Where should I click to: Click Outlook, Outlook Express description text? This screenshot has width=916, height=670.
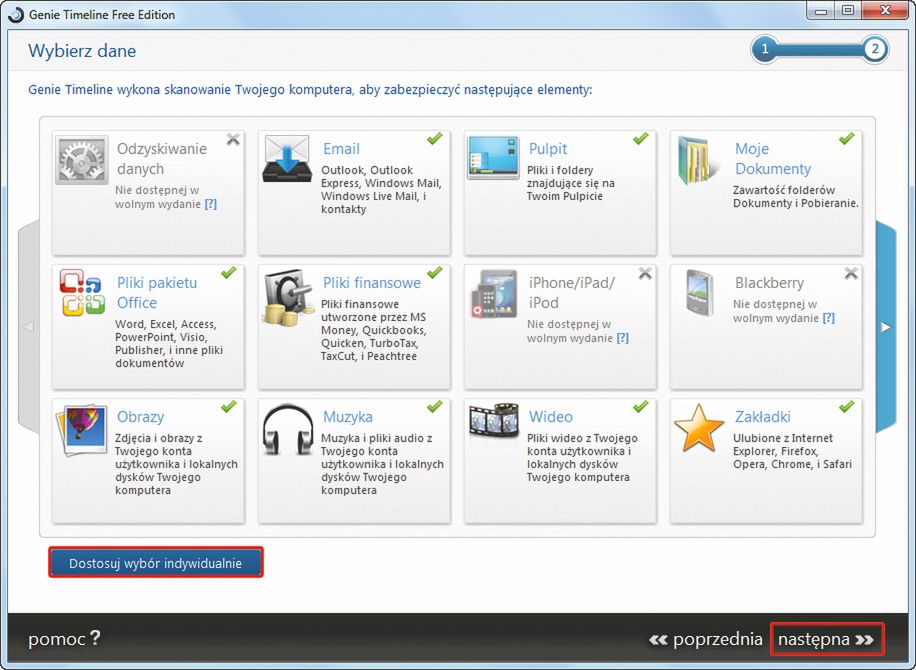point(381,190)
